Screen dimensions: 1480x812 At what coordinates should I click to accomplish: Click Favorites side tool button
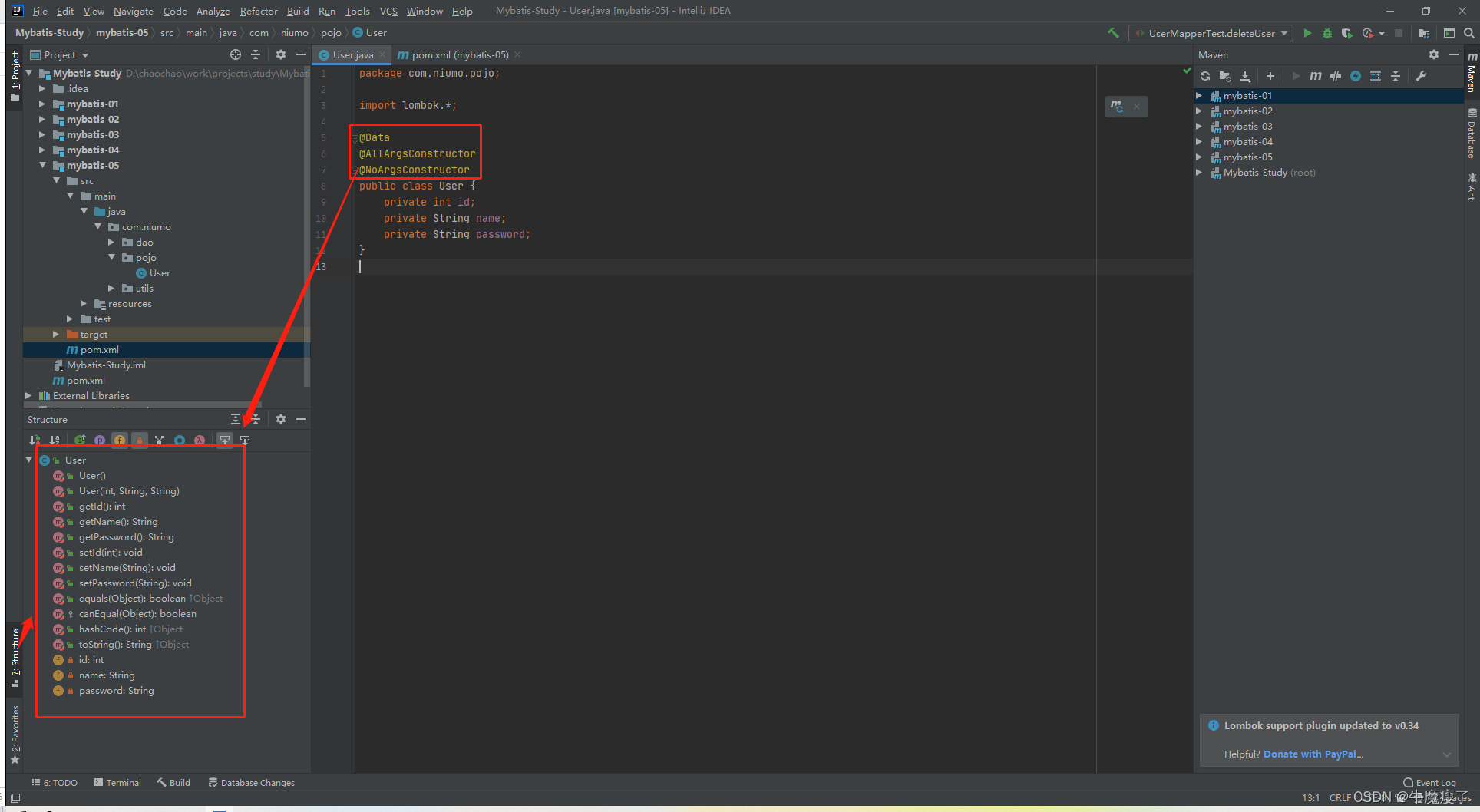pos(15,733)
